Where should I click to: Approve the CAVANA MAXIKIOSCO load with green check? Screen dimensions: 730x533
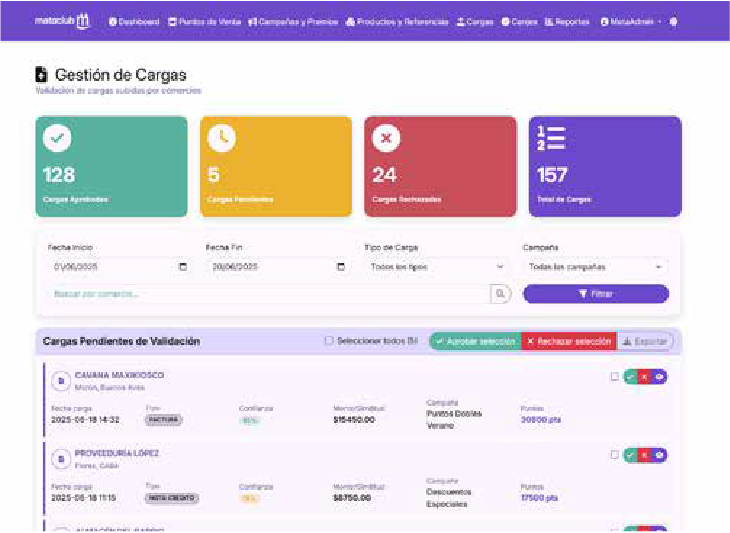click(x=630, y=377)
